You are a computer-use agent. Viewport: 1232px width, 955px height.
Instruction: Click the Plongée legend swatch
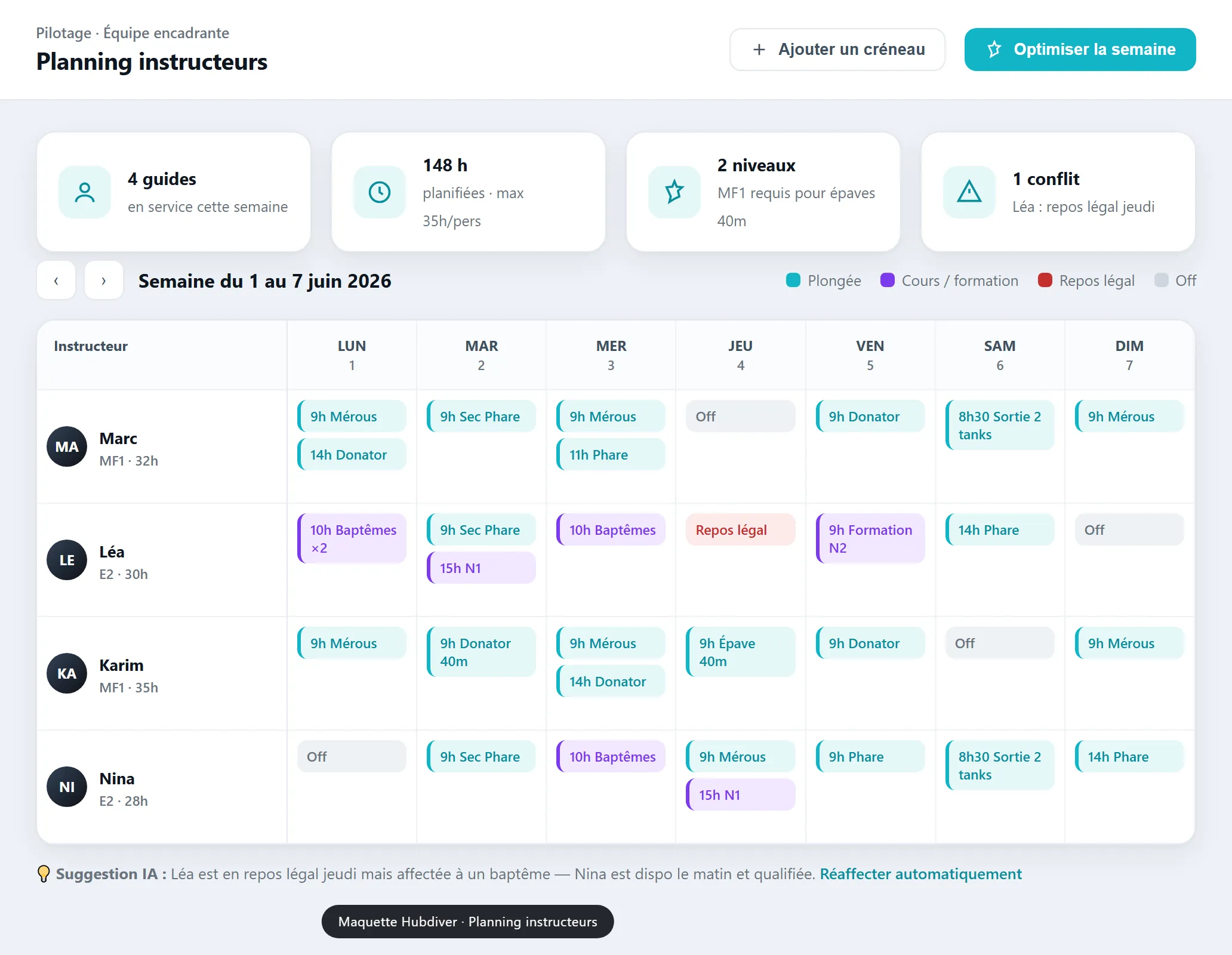tap(793, 280)
